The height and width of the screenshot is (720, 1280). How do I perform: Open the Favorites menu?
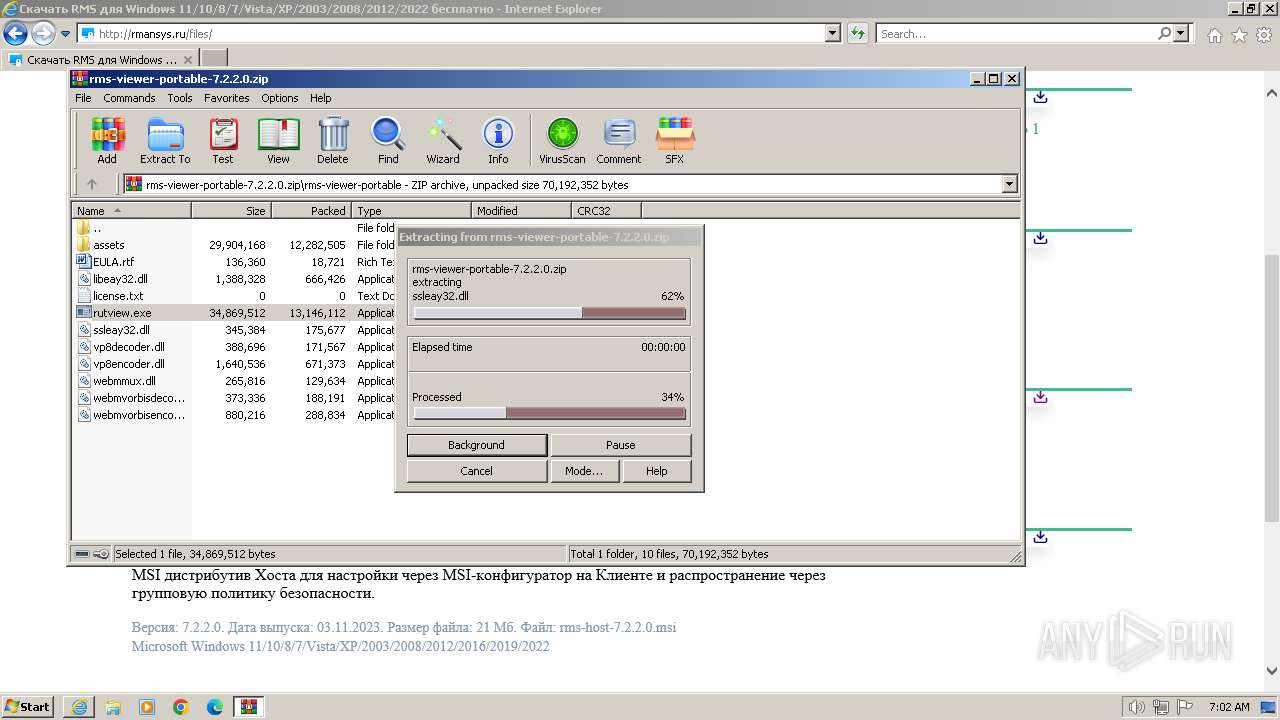click(227, 98)
